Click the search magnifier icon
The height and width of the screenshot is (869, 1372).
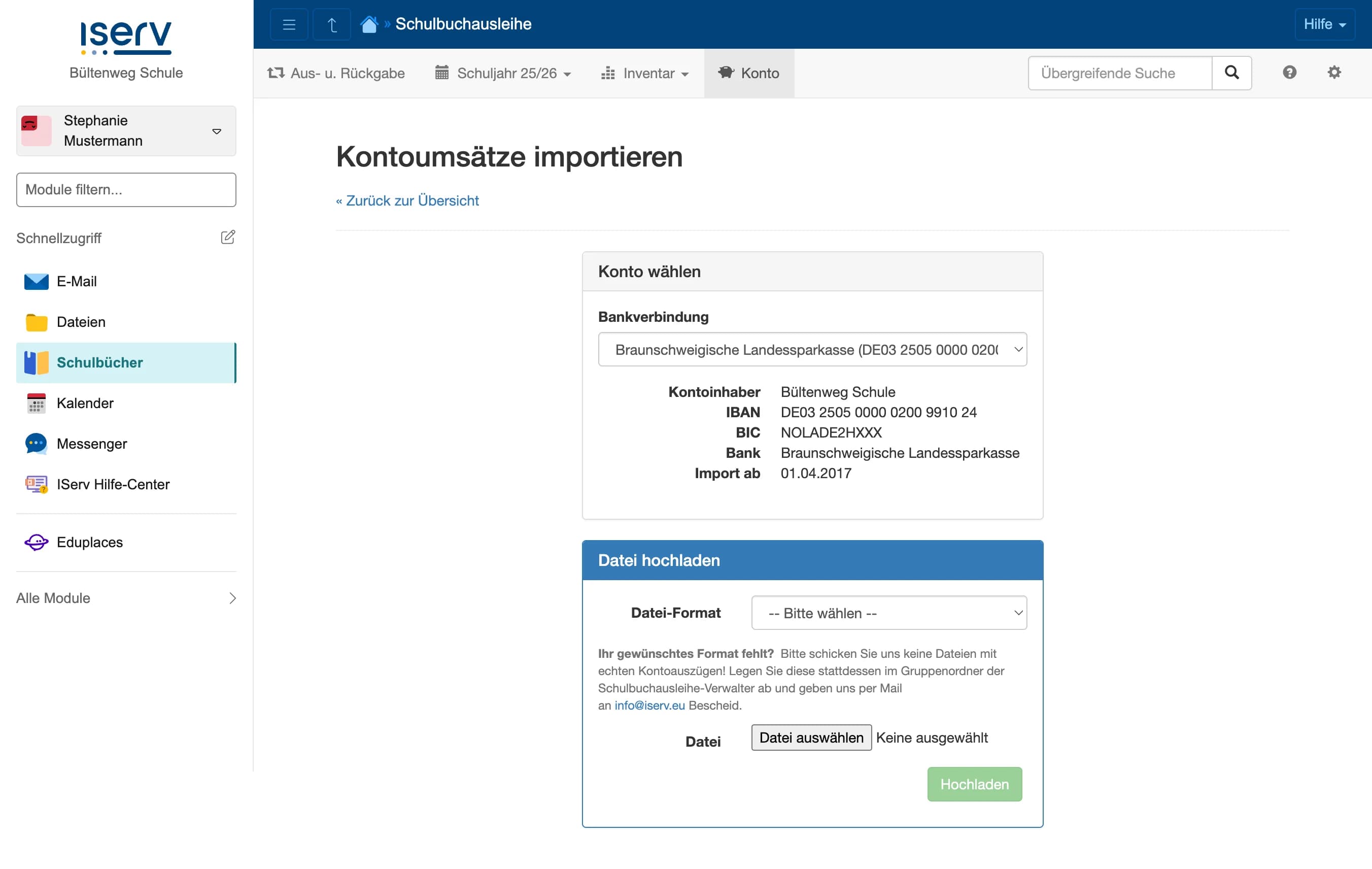pos(1232,73)
